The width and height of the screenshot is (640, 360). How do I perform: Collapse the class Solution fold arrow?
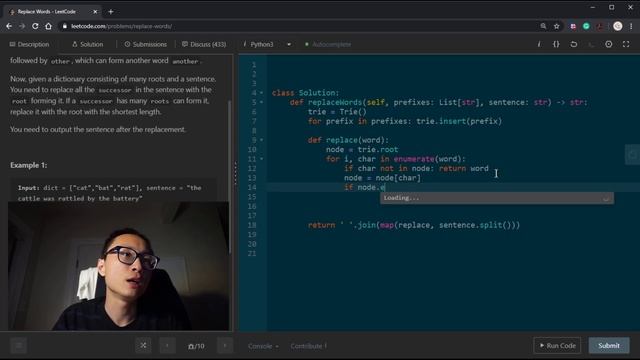[262, 93]
